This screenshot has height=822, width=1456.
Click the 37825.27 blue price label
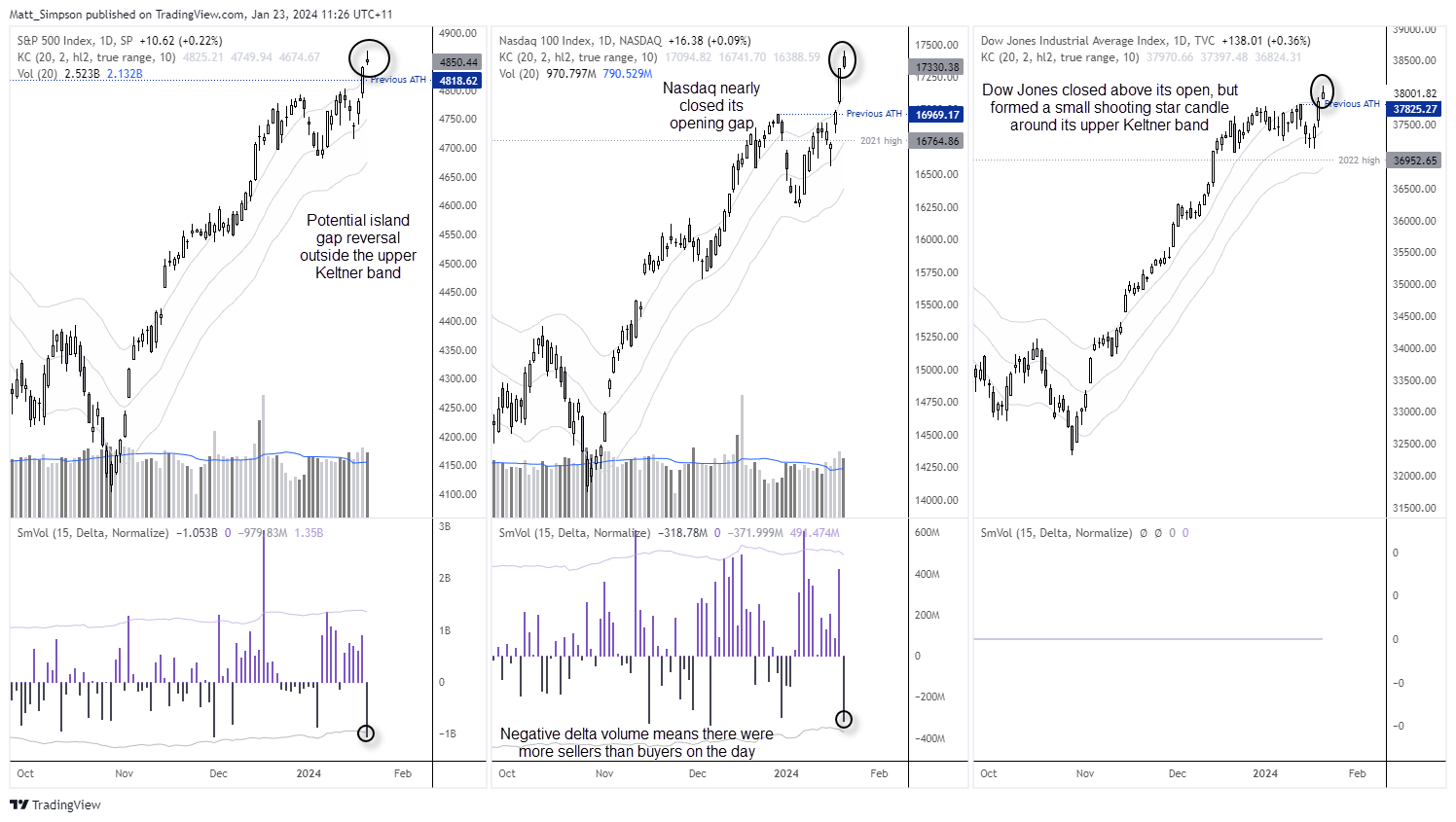(x=1415, y=109)
